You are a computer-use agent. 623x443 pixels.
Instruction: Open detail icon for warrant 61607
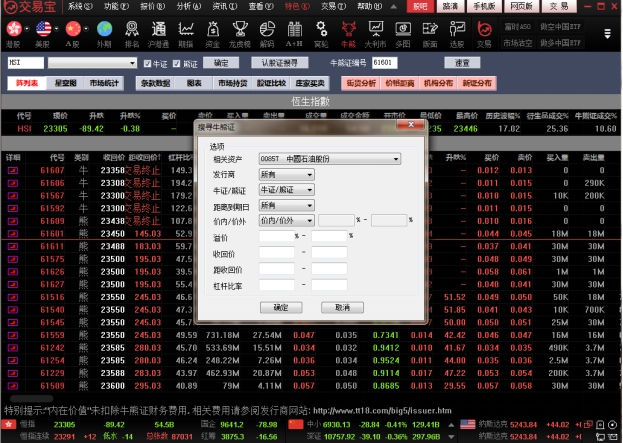14,171
